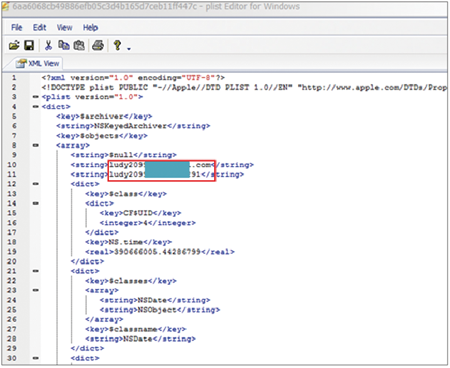Screen dimensions: 450x368
Task: Click the NSKeyedArchiver string line
Action: coord(133,126)
